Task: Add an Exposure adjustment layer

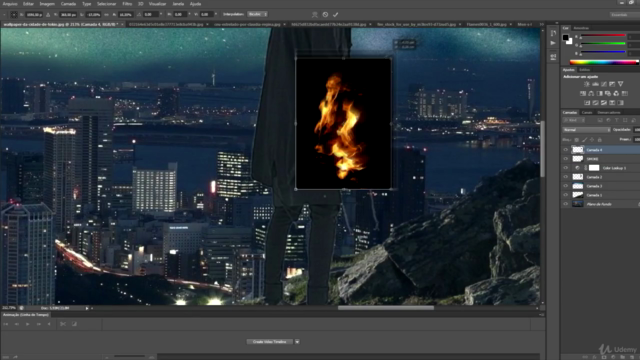Action: (612, 84)
